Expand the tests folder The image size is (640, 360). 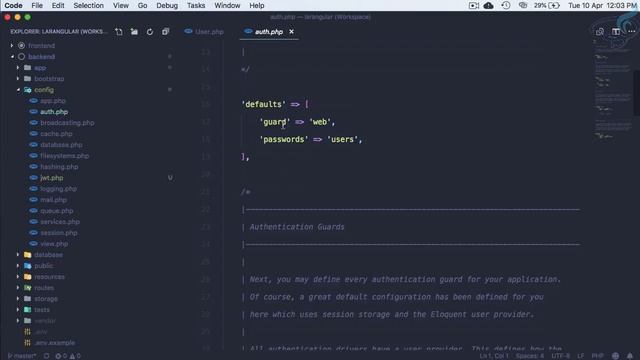point(42,310)
